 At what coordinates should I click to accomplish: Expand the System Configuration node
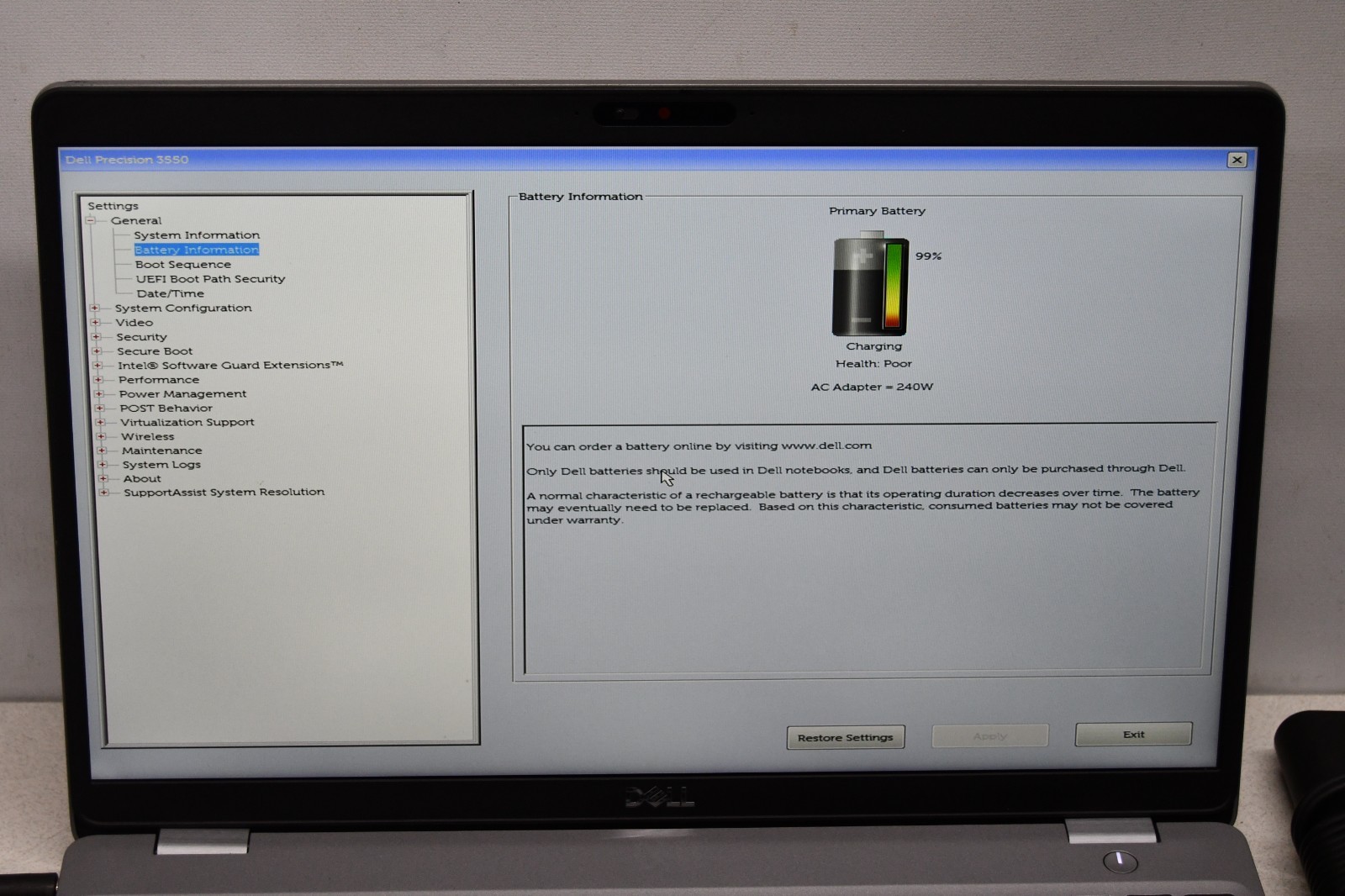(x=94, y=308)
